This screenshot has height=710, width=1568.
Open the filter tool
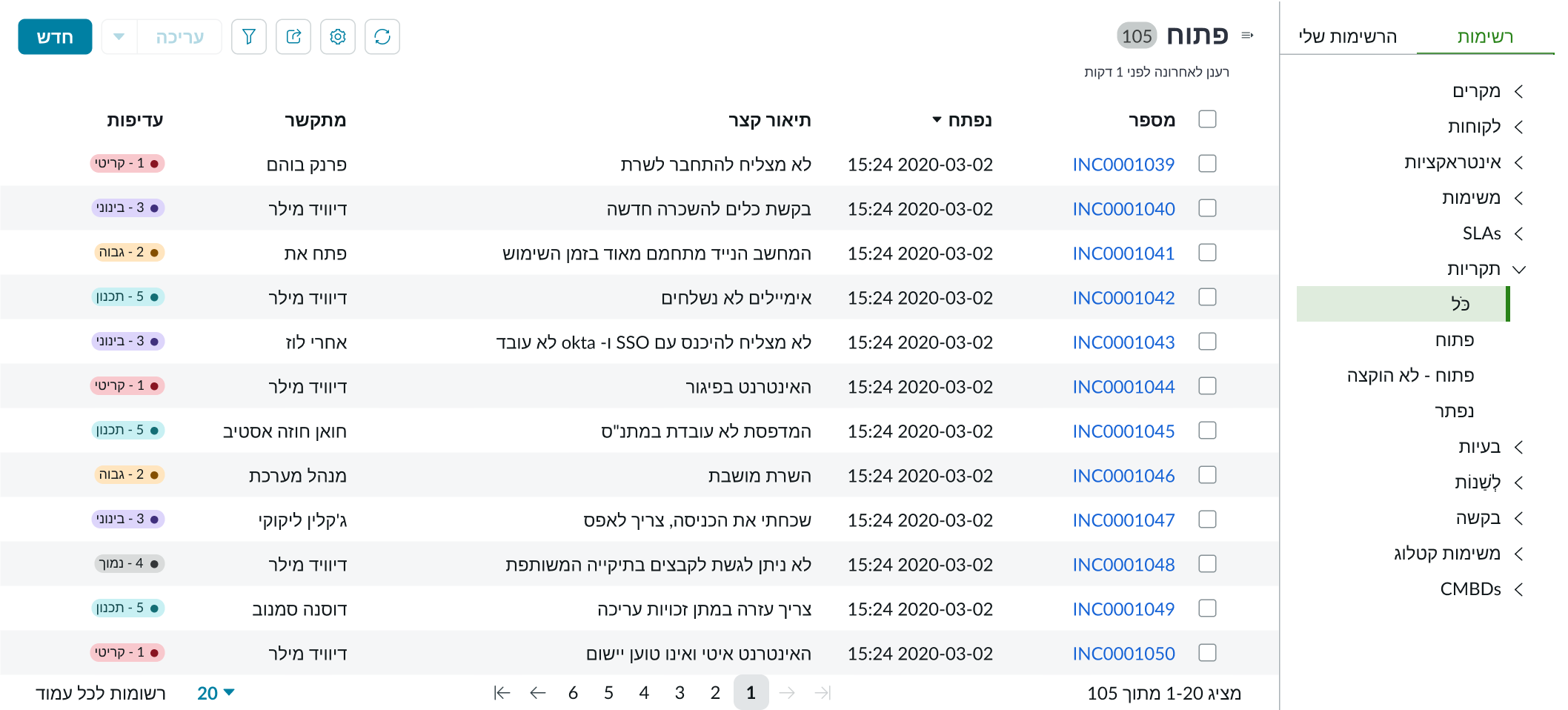(x=249, y=36)
